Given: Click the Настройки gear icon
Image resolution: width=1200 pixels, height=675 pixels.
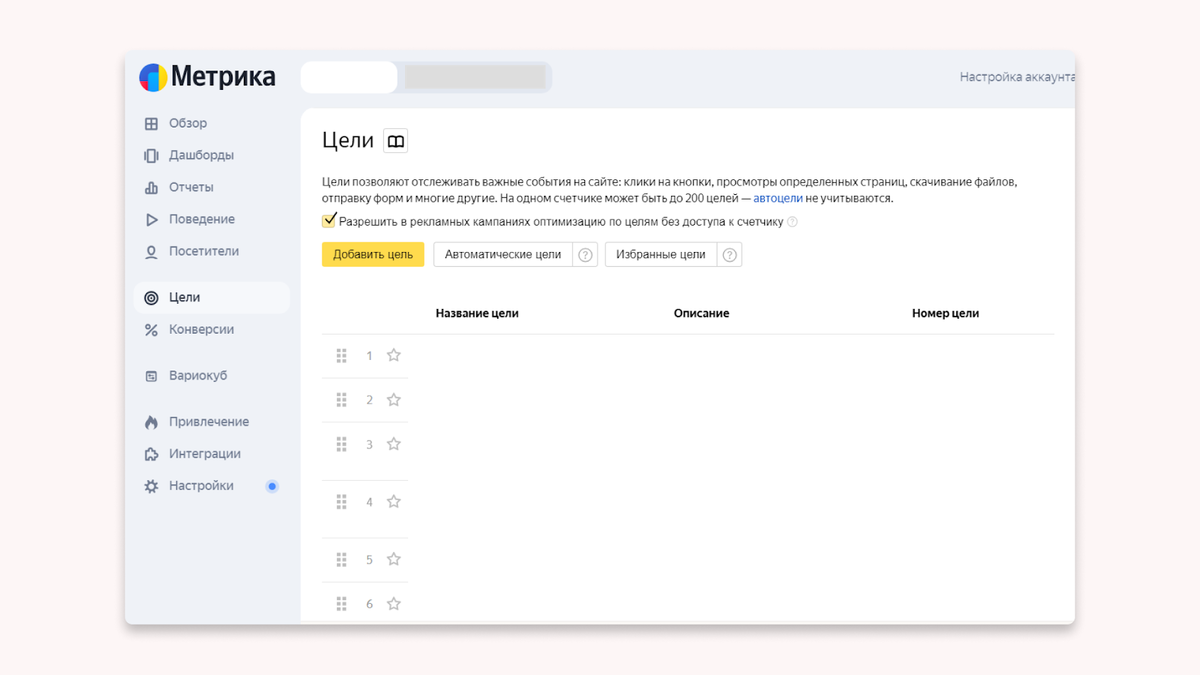Looking at the screenshot, I should pos(151,486).
